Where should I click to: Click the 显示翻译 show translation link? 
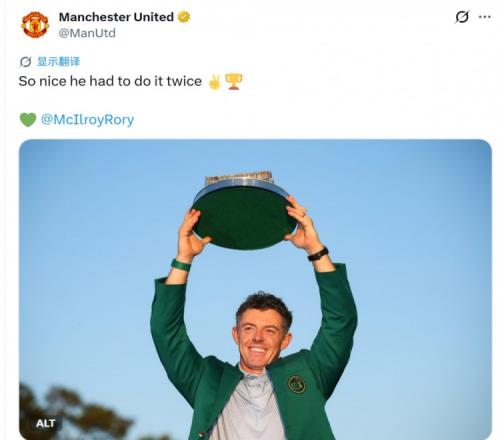tap(59, 62)
